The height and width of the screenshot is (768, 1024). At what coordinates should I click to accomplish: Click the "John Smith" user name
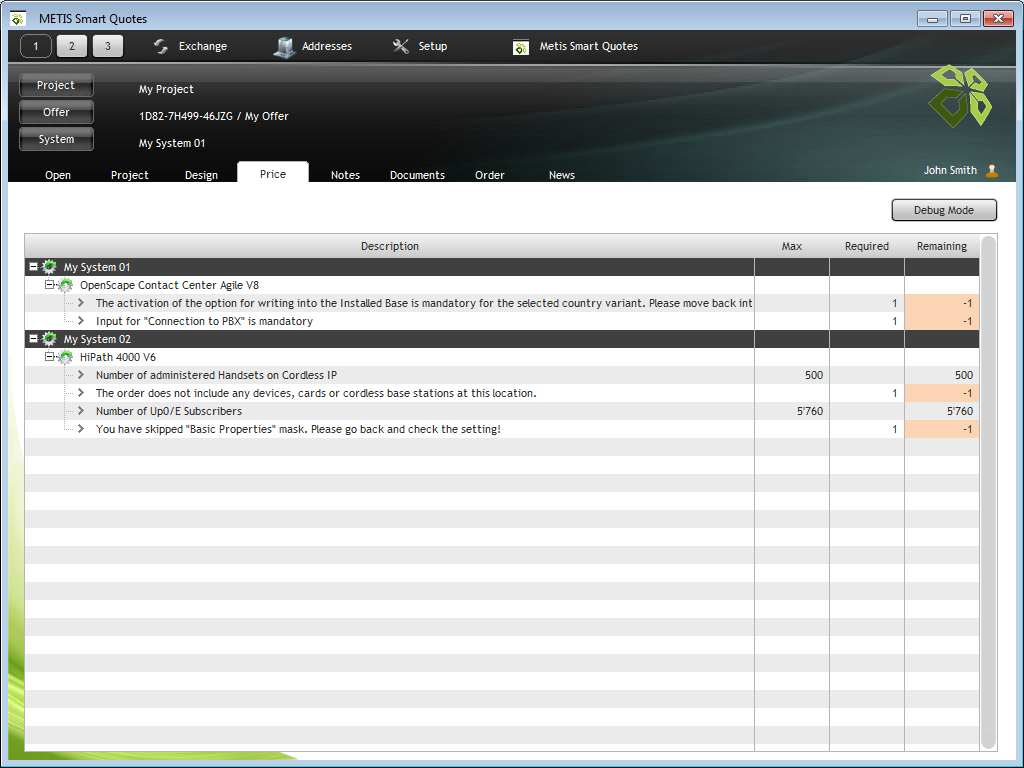click(950, 170)
